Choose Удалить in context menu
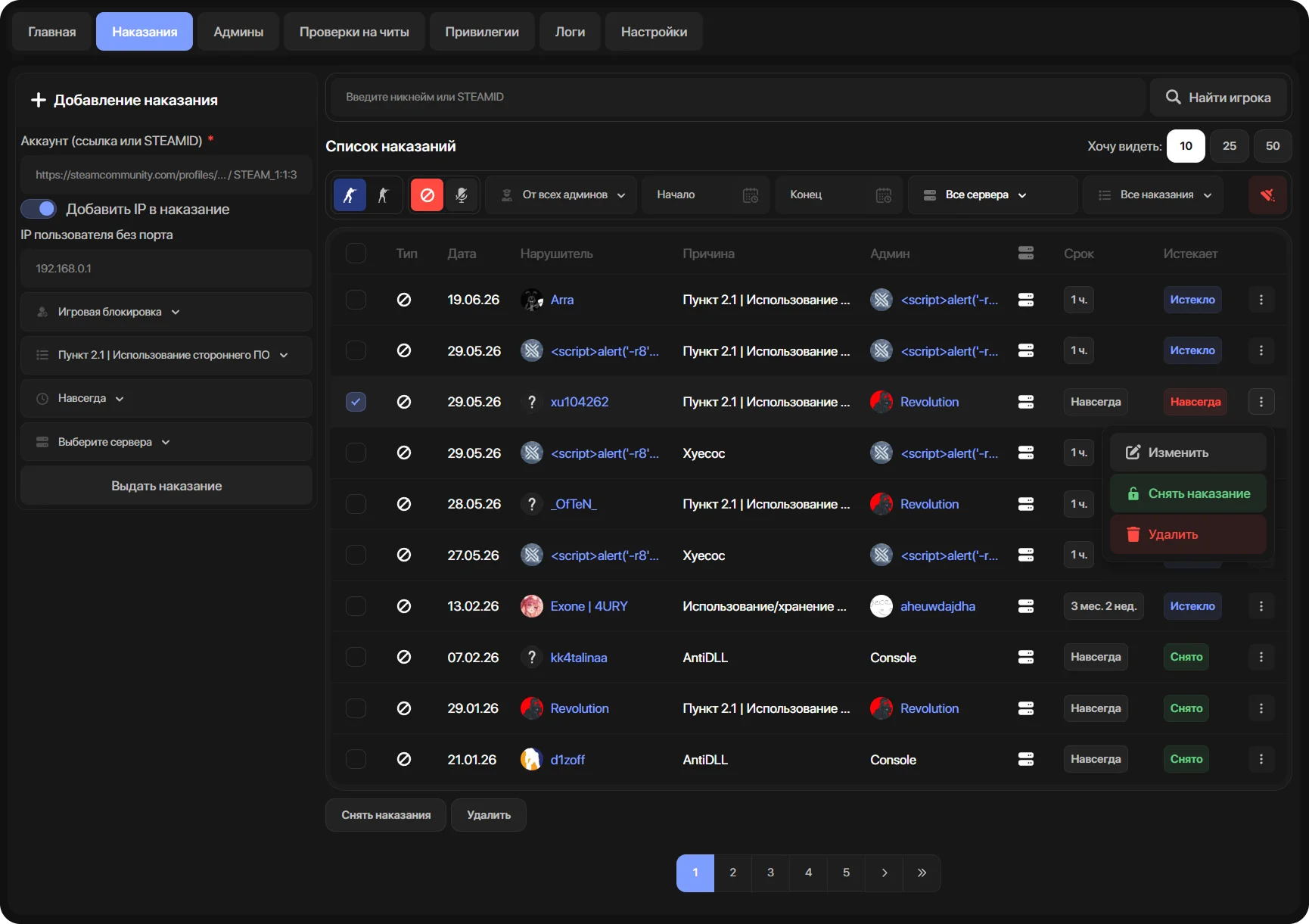 pos(1188,534)
